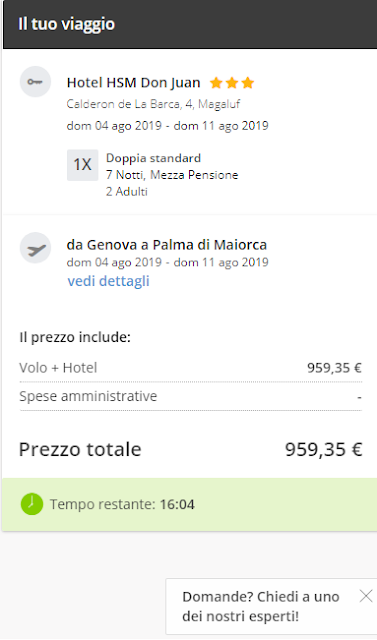
Task: Click da Genova a Palma di Maiorca
Action: point(166,245)
